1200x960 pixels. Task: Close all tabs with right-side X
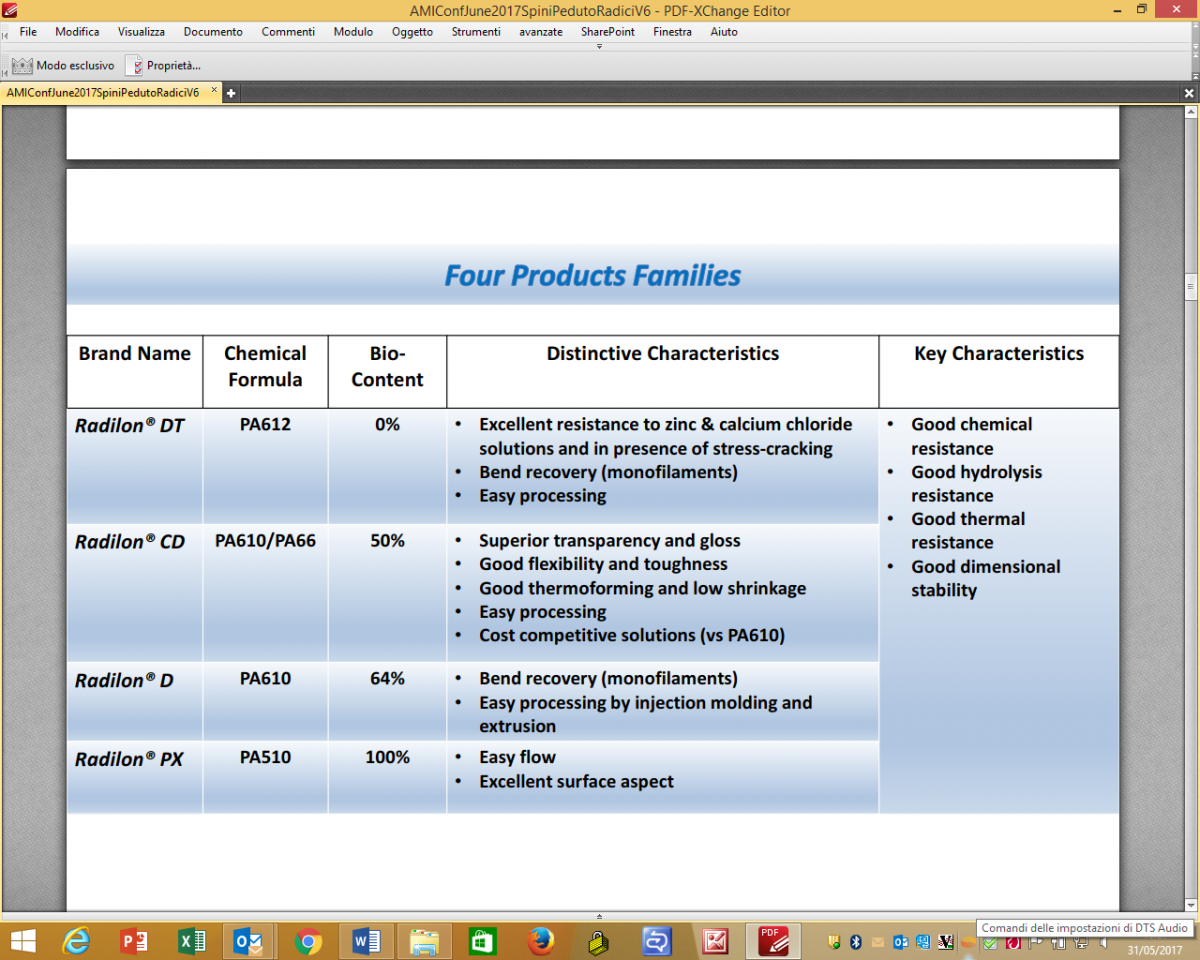click(1189, 93)
